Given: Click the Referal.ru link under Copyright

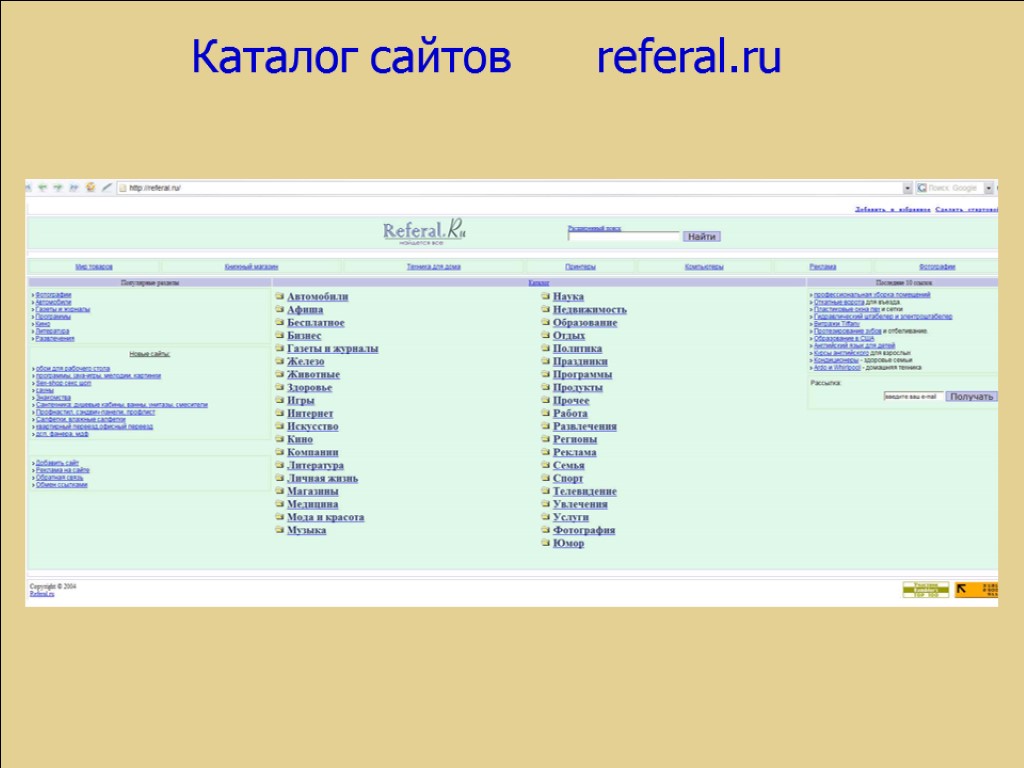Looking at the screenshot, I should coord(42,594).
